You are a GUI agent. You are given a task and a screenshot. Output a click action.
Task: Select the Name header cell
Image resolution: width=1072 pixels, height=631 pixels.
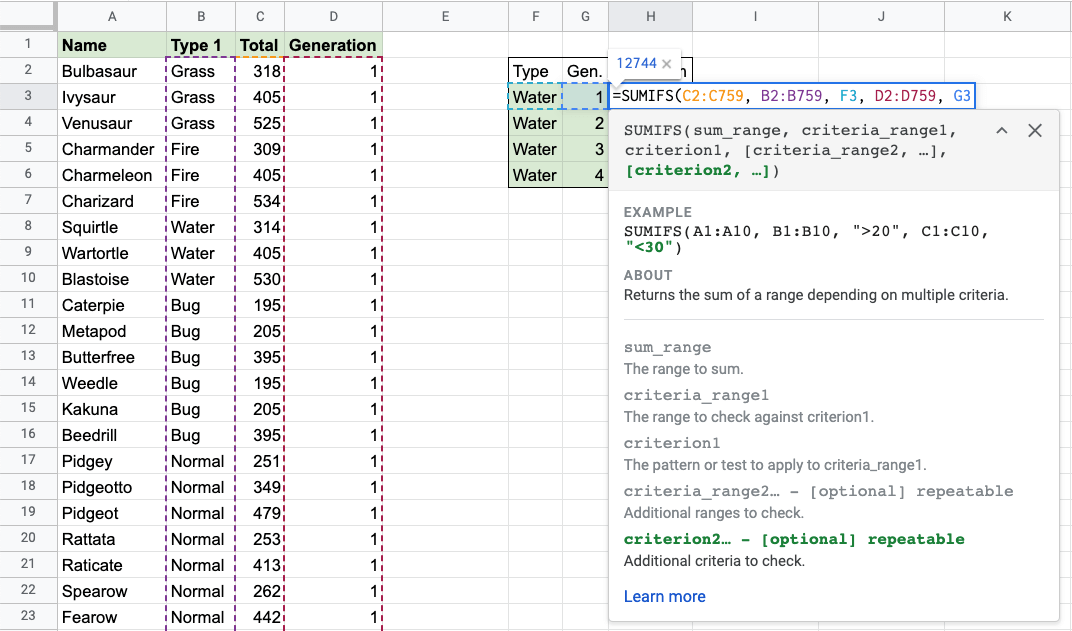coord(111,45)
